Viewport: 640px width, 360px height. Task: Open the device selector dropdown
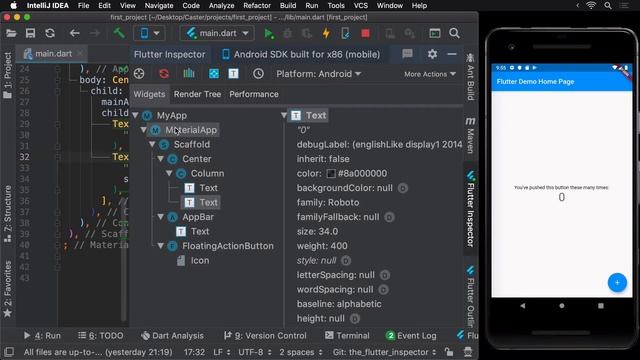149,33
